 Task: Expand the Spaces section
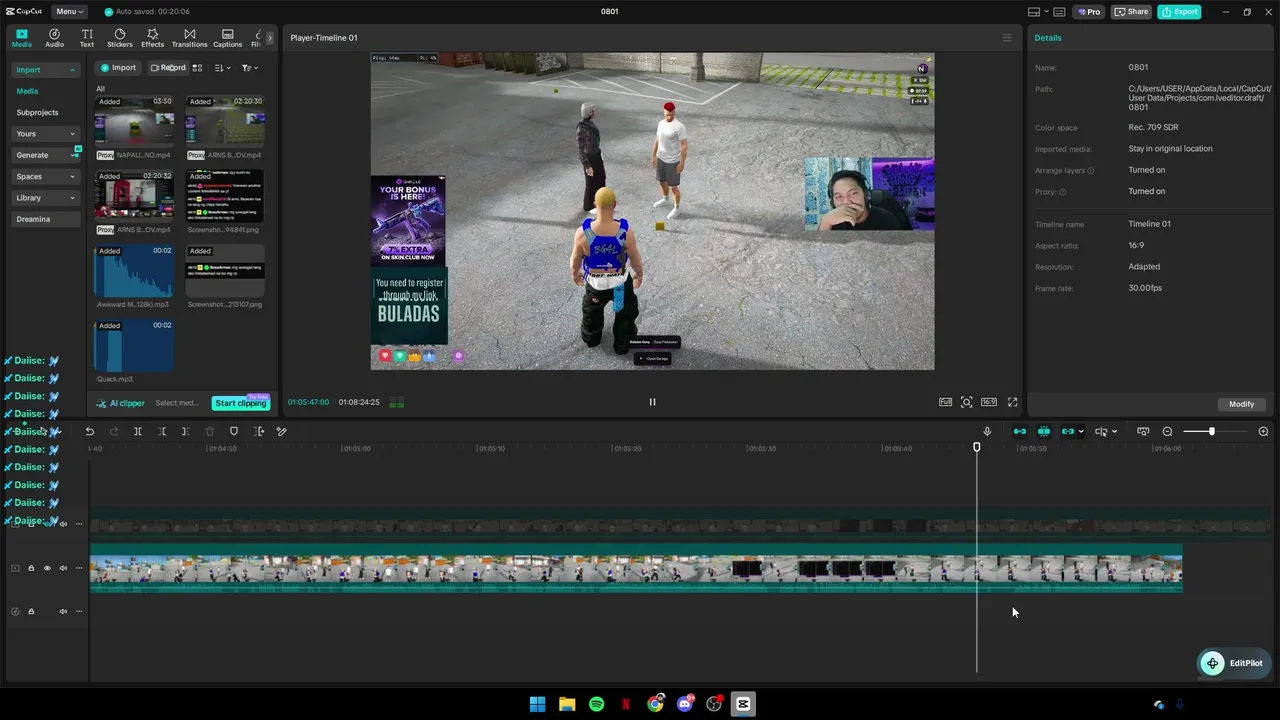[x=72, y=177]
